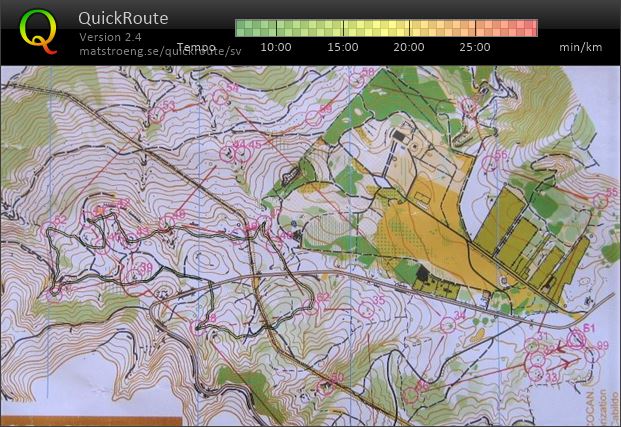
Task: Select control circle 55 on the map
Action: (600, 201)
